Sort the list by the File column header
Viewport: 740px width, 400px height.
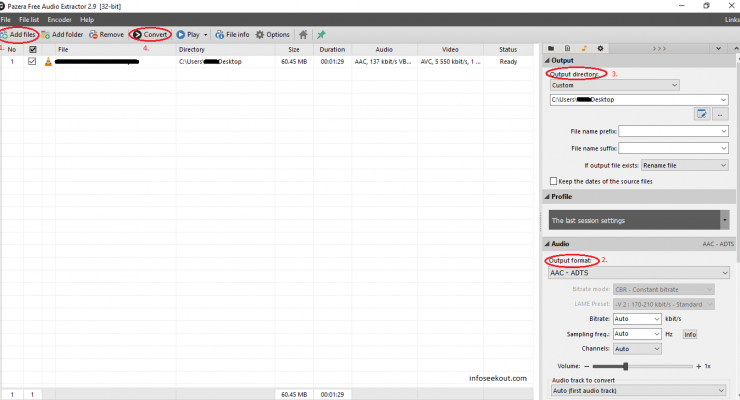click(x=116, y=50)
